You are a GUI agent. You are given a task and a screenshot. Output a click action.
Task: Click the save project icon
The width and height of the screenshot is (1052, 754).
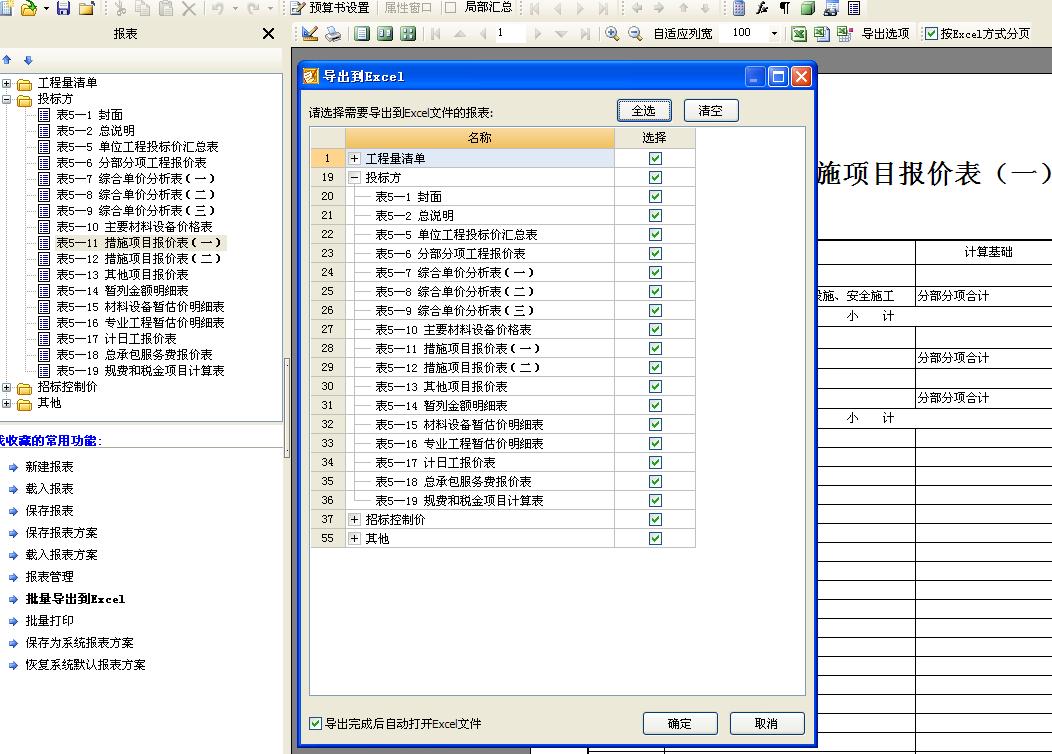tap(63, 8)
